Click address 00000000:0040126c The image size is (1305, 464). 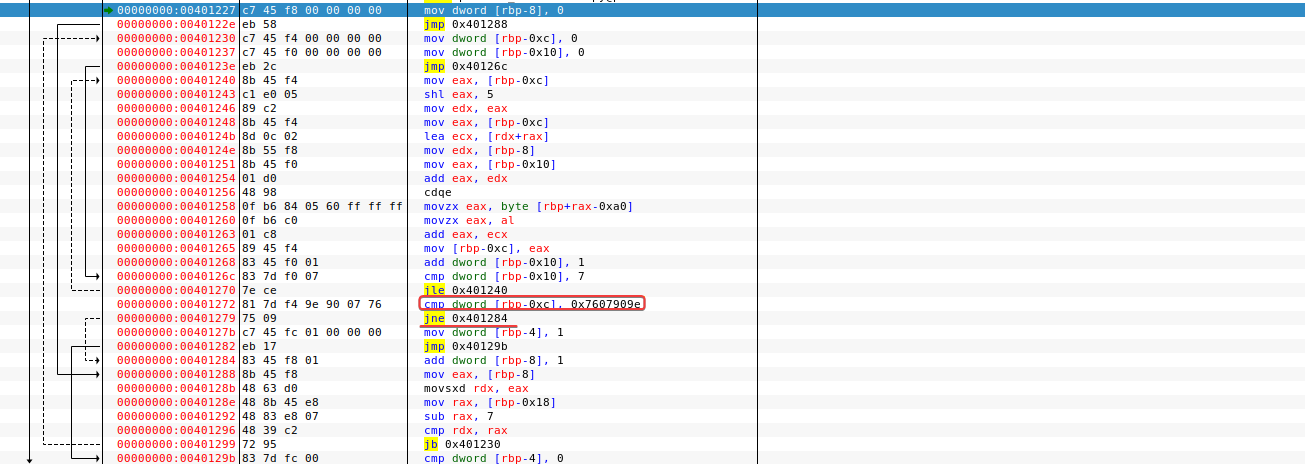[177, 276]
